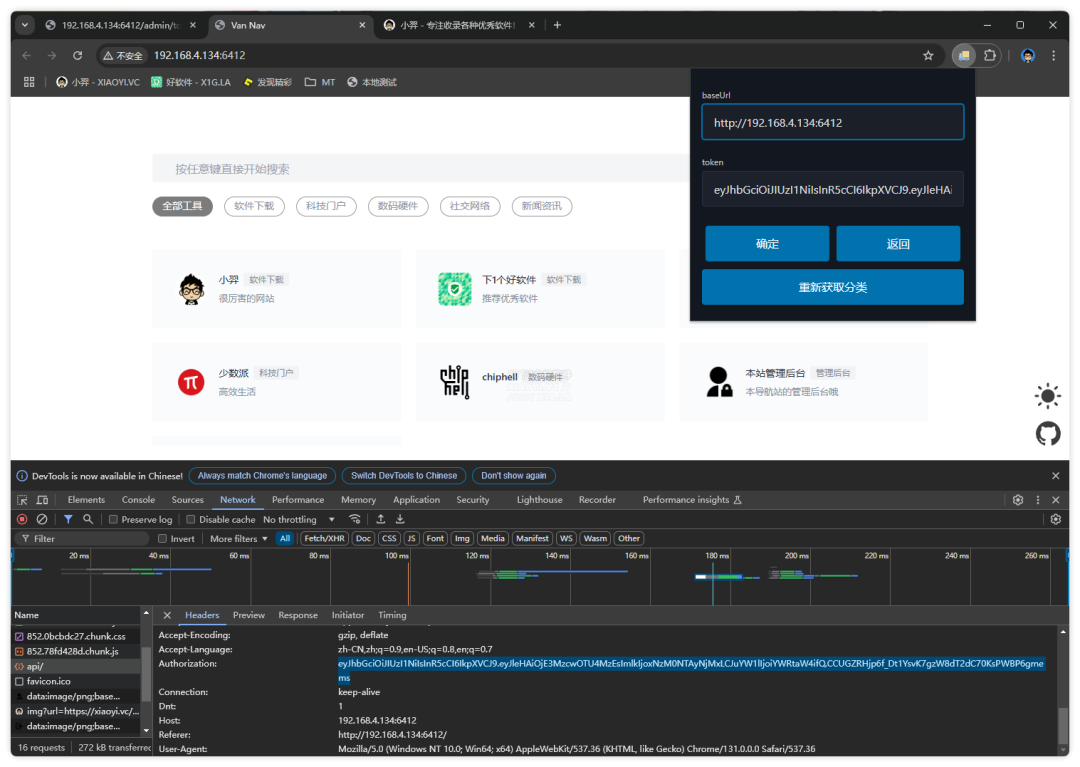The height and width of the screenshot is (767, 1080).
Task: Bookmark this page with the star icon
Action: tap(928, 55)
